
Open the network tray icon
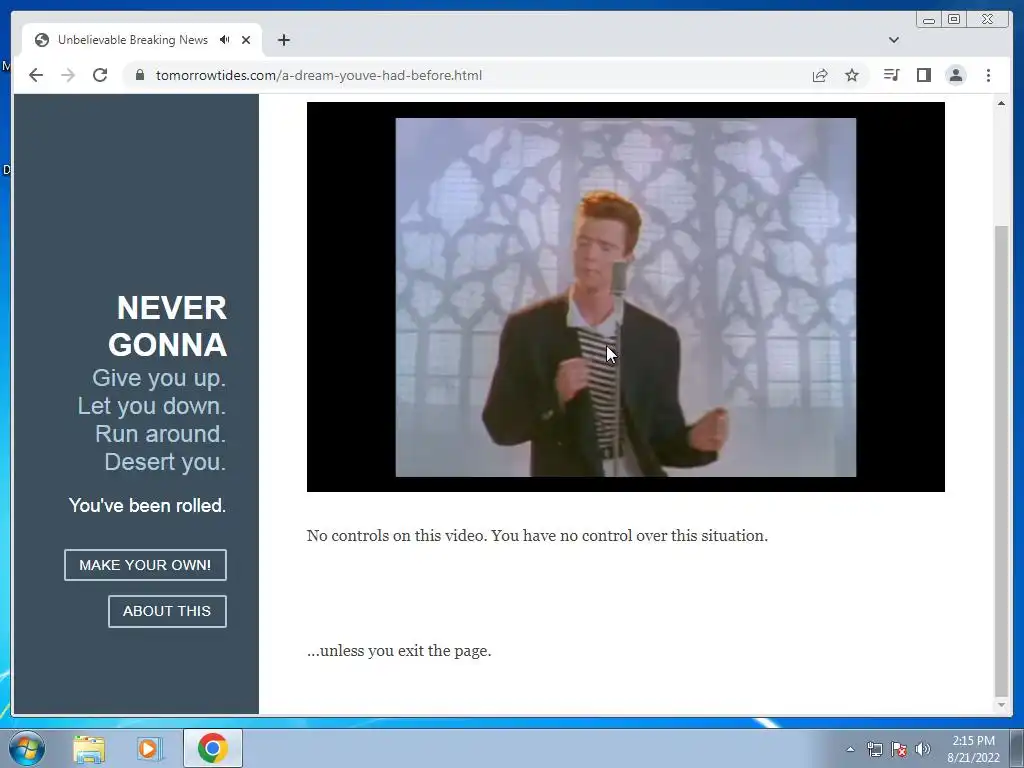pos(874,749)
